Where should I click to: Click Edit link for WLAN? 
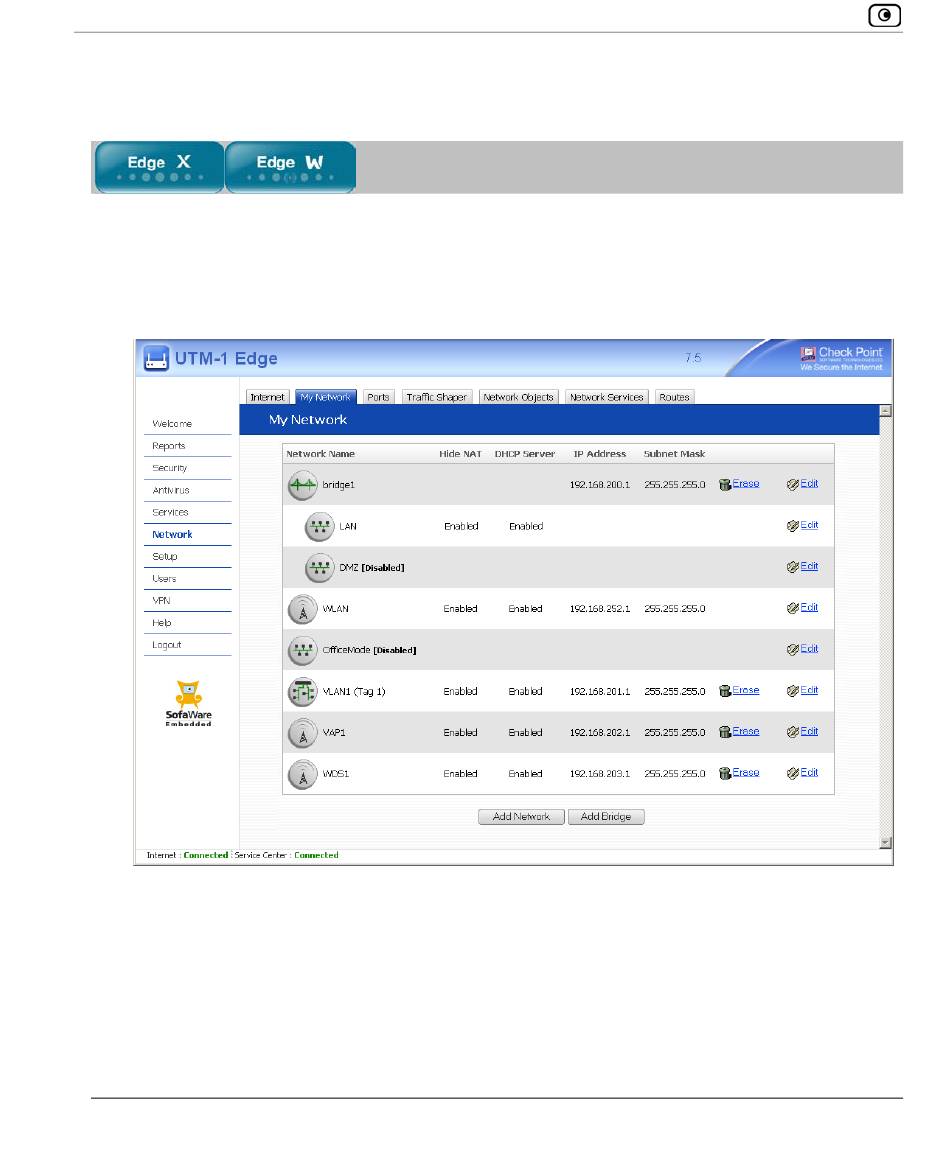(x=809, y=608)
